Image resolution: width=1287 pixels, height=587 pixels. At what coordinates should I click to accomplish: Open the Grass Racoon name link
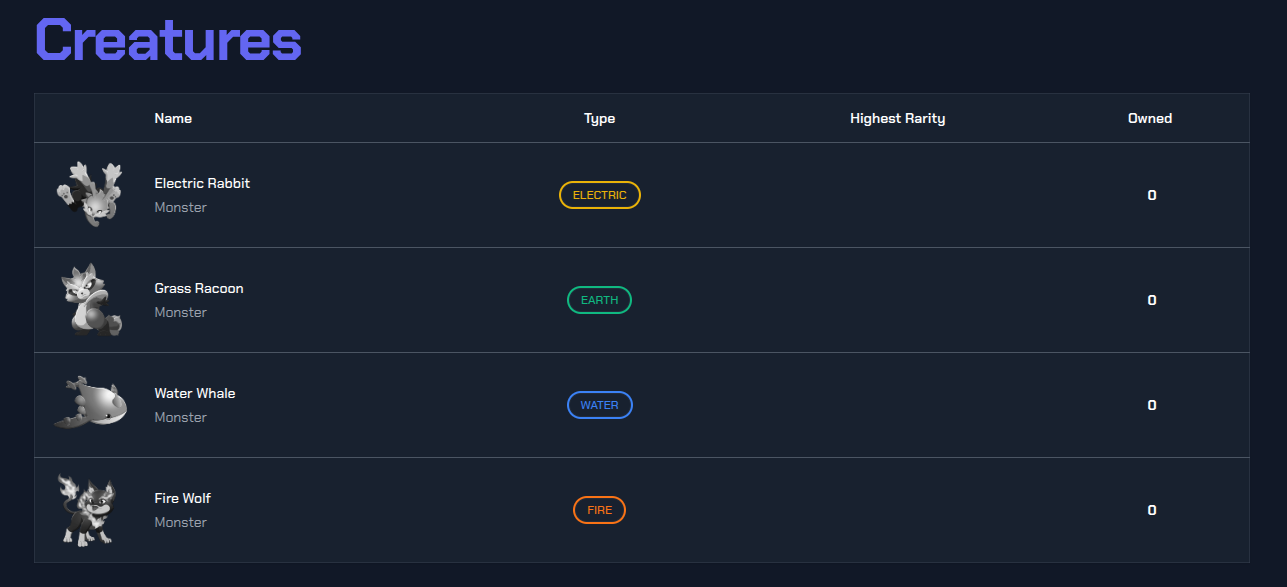click(x=199, y=288)
